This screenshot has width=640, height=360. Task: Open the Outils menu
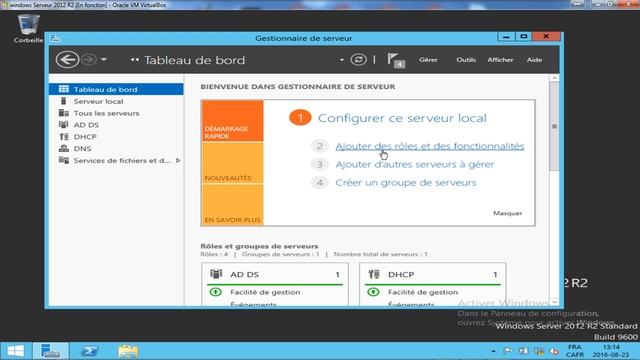click(466, 60)
